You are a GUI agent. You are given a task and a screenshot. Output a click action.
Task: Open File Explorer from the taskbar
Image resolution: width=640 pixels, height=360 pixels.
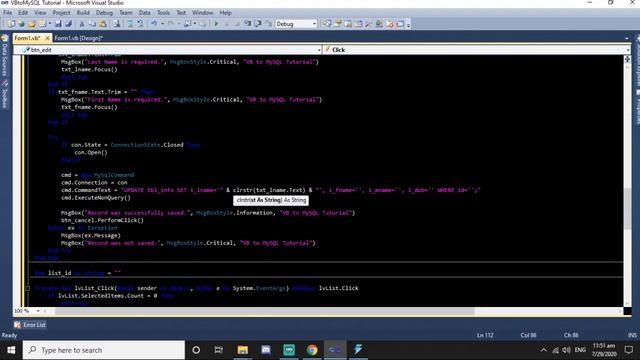(243, 350)
